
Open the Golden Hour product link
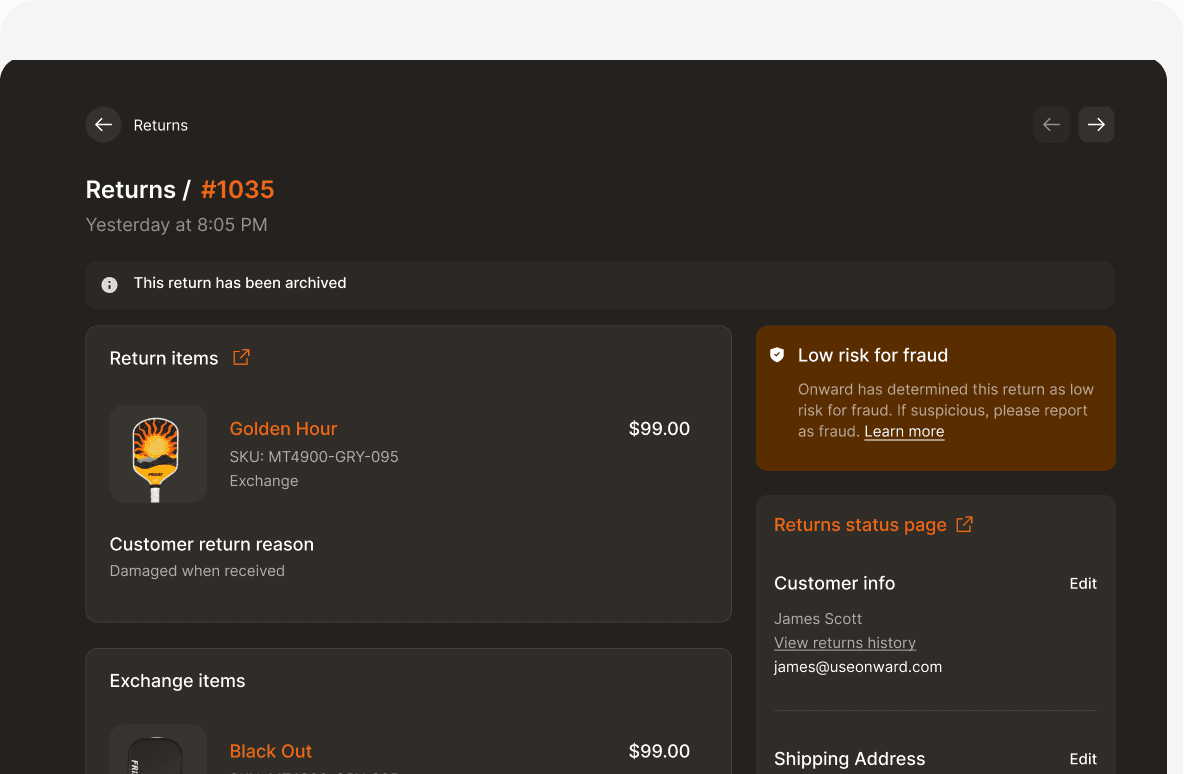point(283,428)
